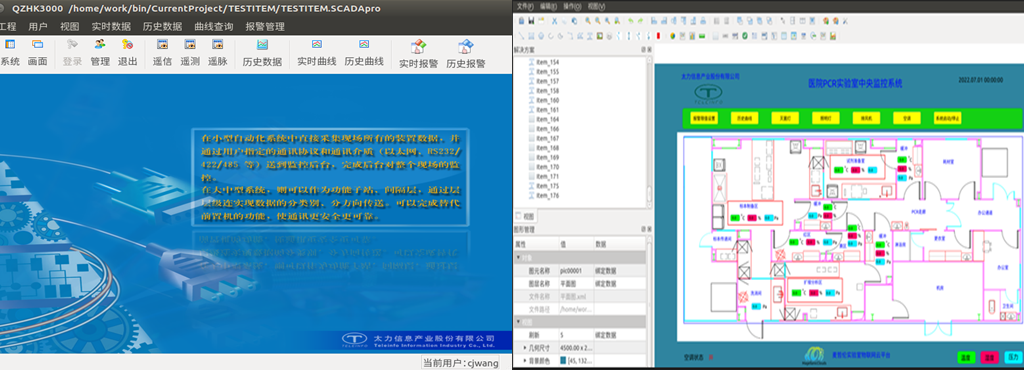Open the 画面 toolbar icon in QZHK3000

37,44
